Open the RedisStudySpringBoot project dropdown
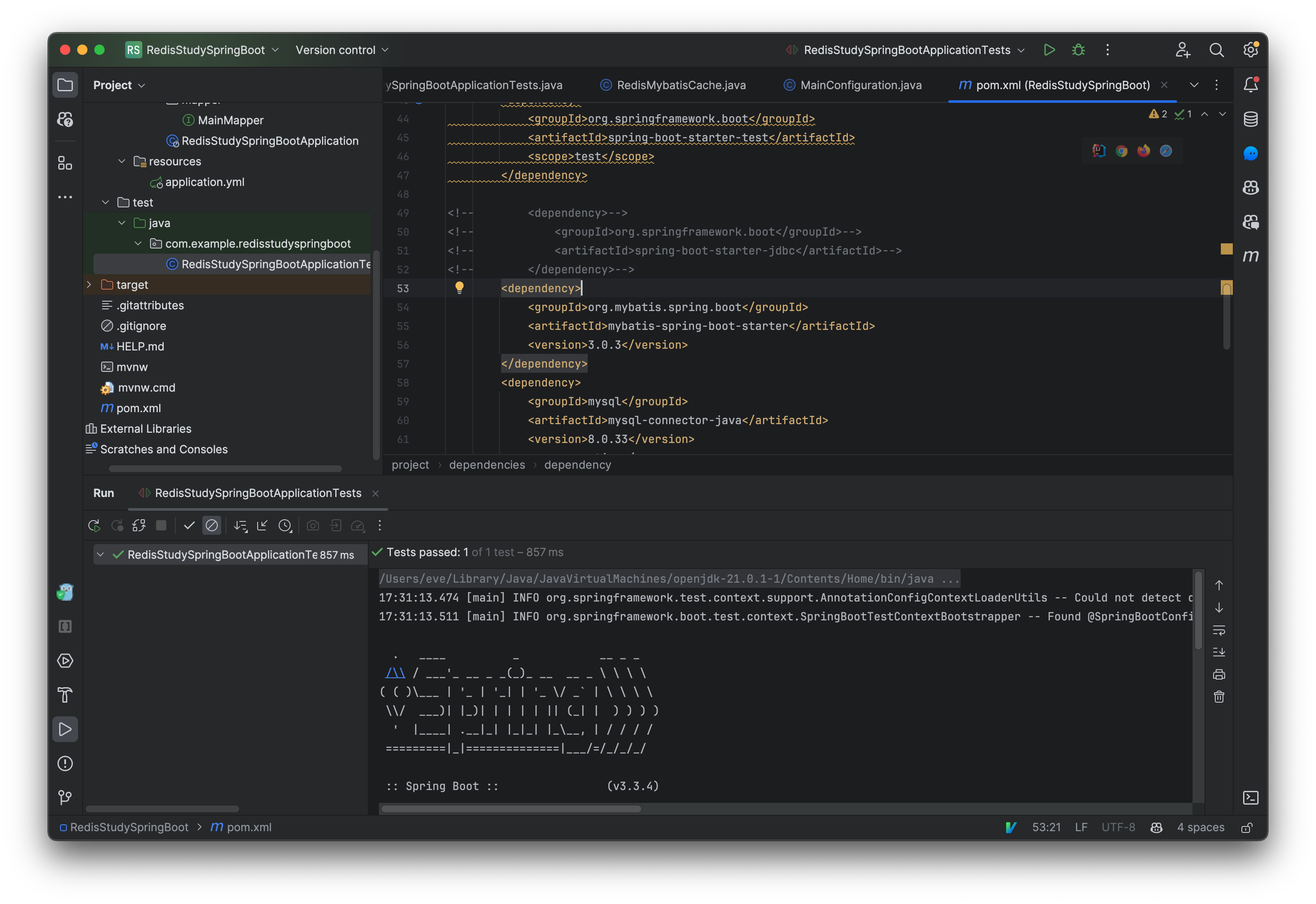The height and width of the screenshot is (904, 1316). click(202, 50)
